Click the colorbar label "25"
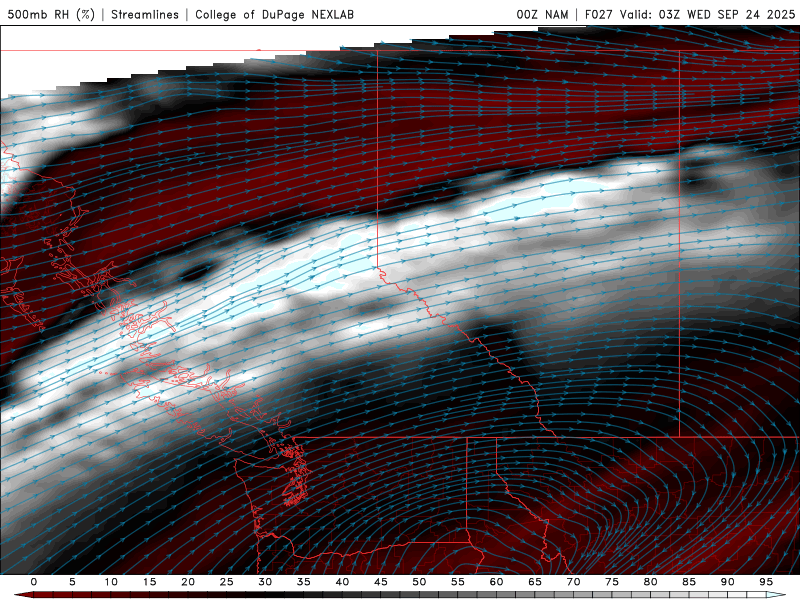This screenshot has width=800, height=600. pyautogui.click(x=227, y=582)
